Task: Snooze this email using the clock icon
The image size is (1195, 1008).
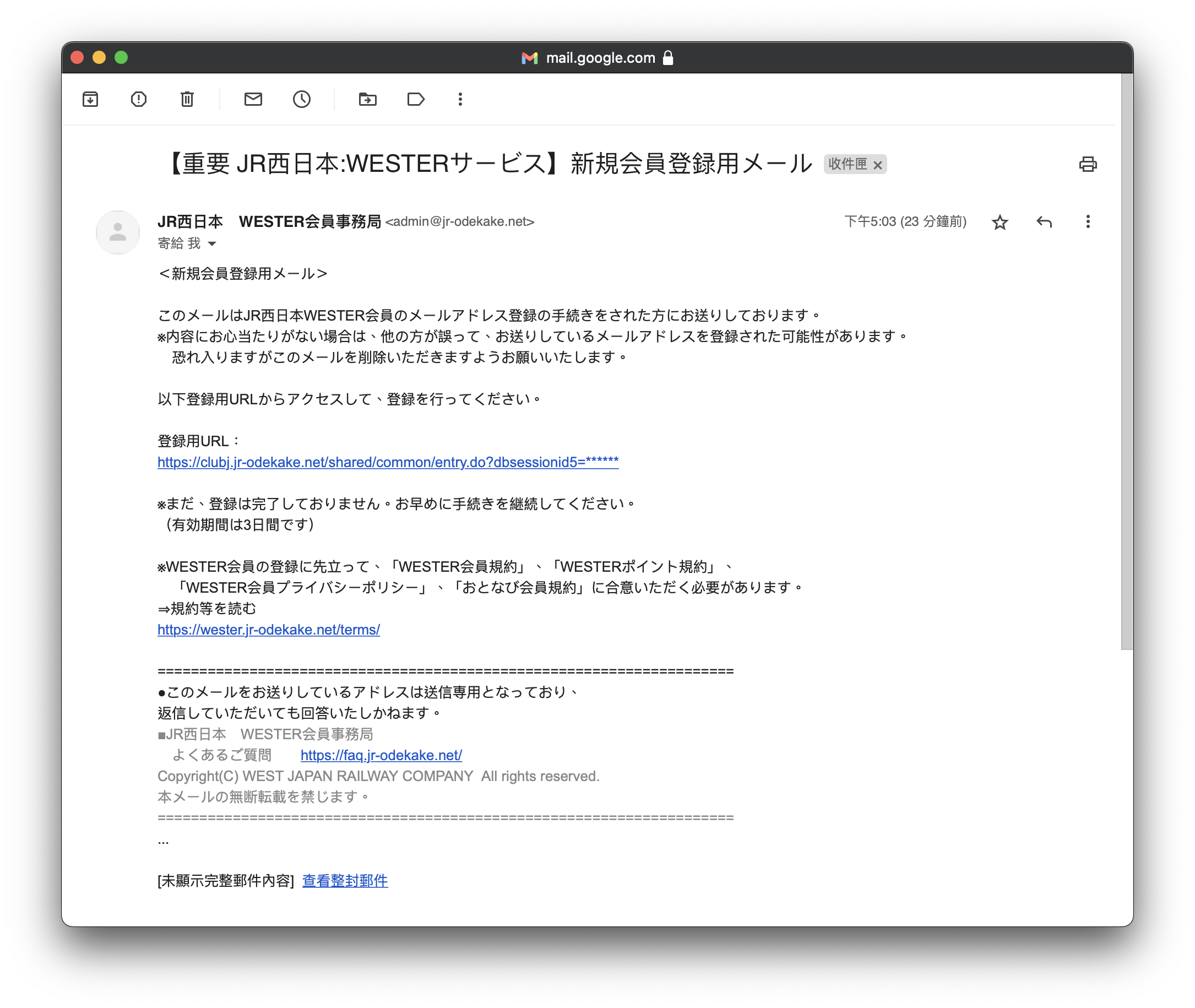Action: 302,100
